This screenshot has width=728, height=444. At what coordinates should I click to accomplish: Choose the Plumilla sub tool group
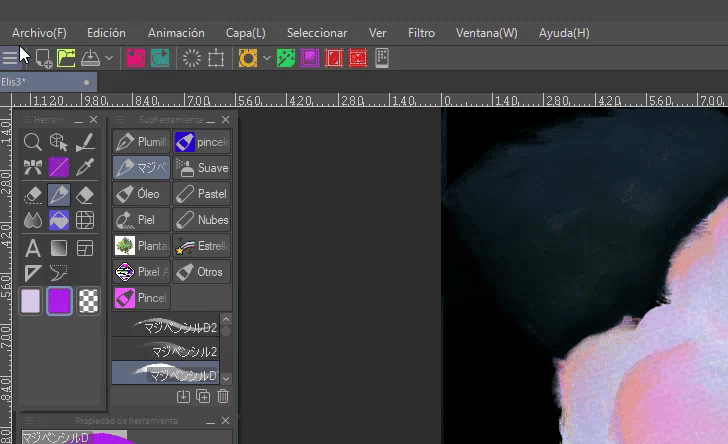tap(142, 142)
